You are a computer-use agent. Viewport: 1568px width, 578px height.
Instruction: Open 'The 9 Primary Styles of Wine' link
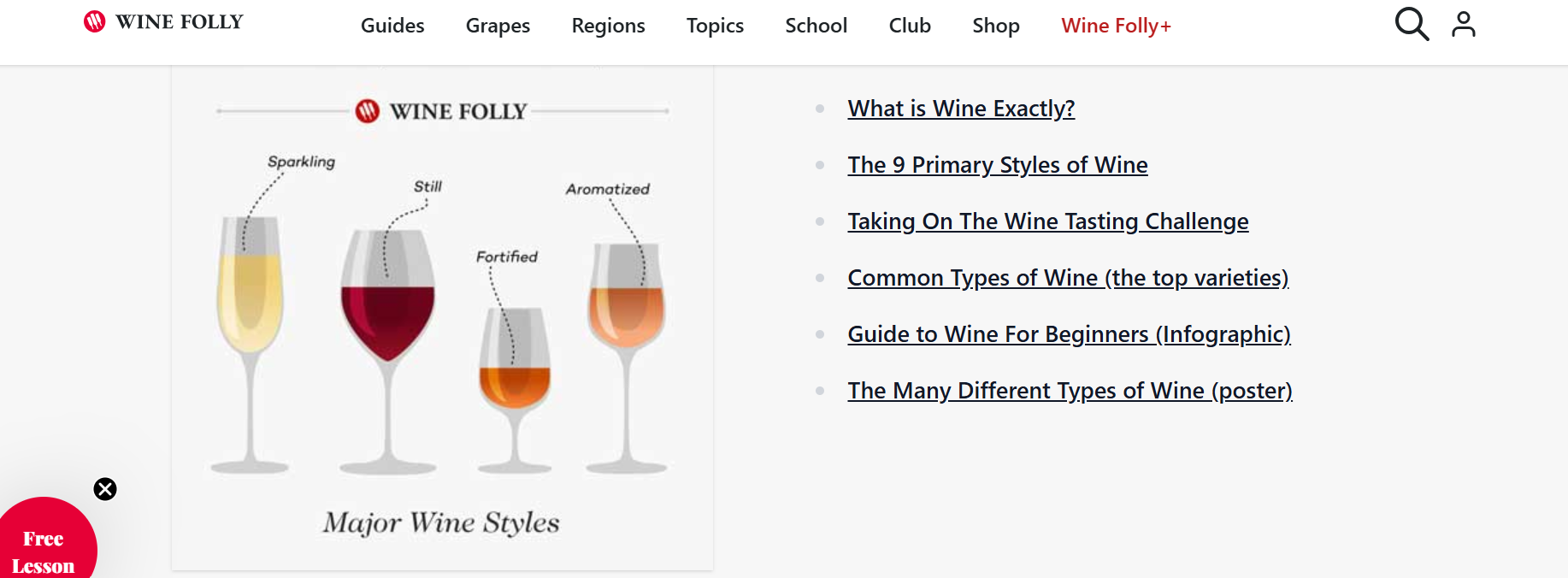tap(997, 165)
